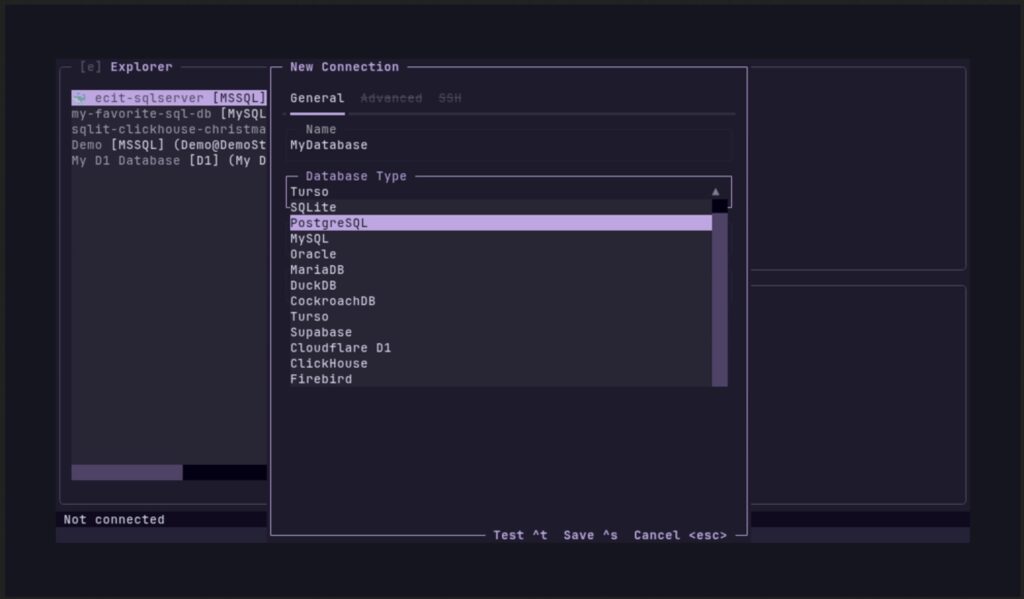The height and width of the screenshot is (599, 1024).
Task: Click the Explorer horizontal scrollbar thumb
Action: coord(126,472)
